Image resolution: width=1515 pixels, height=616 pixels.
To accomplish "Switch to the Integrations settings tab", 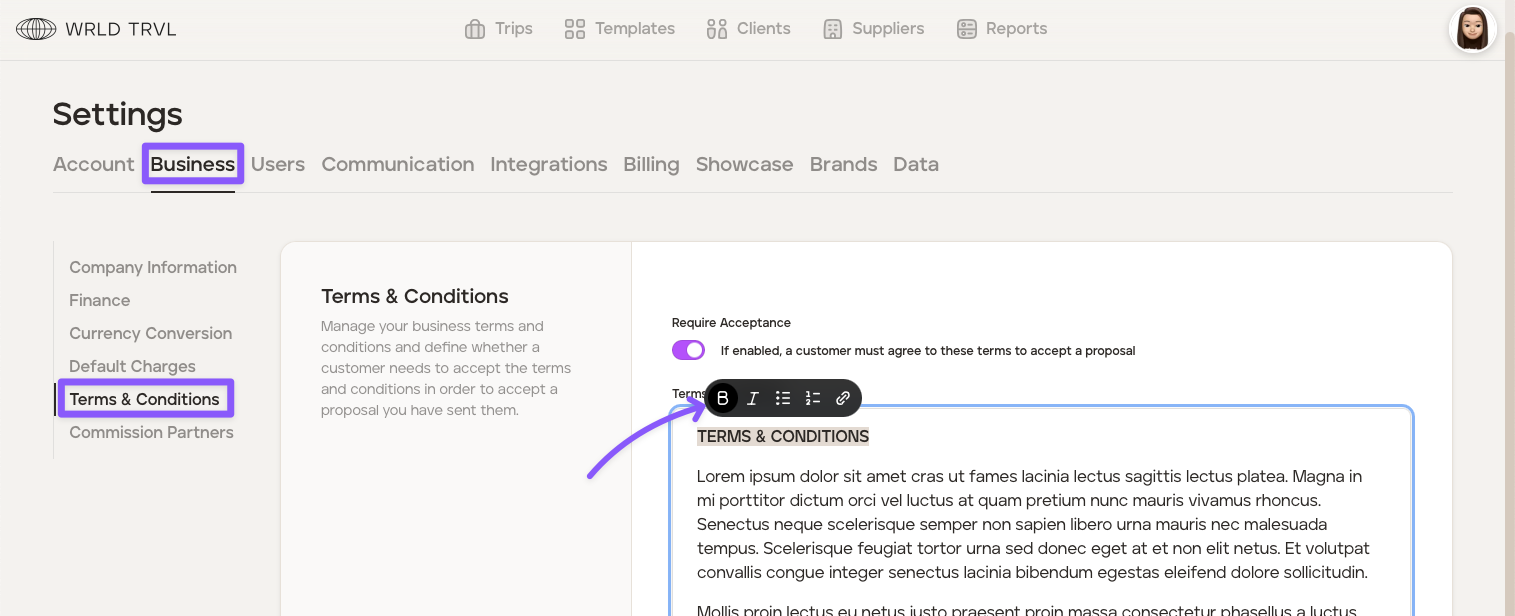I will pos(548,164).
